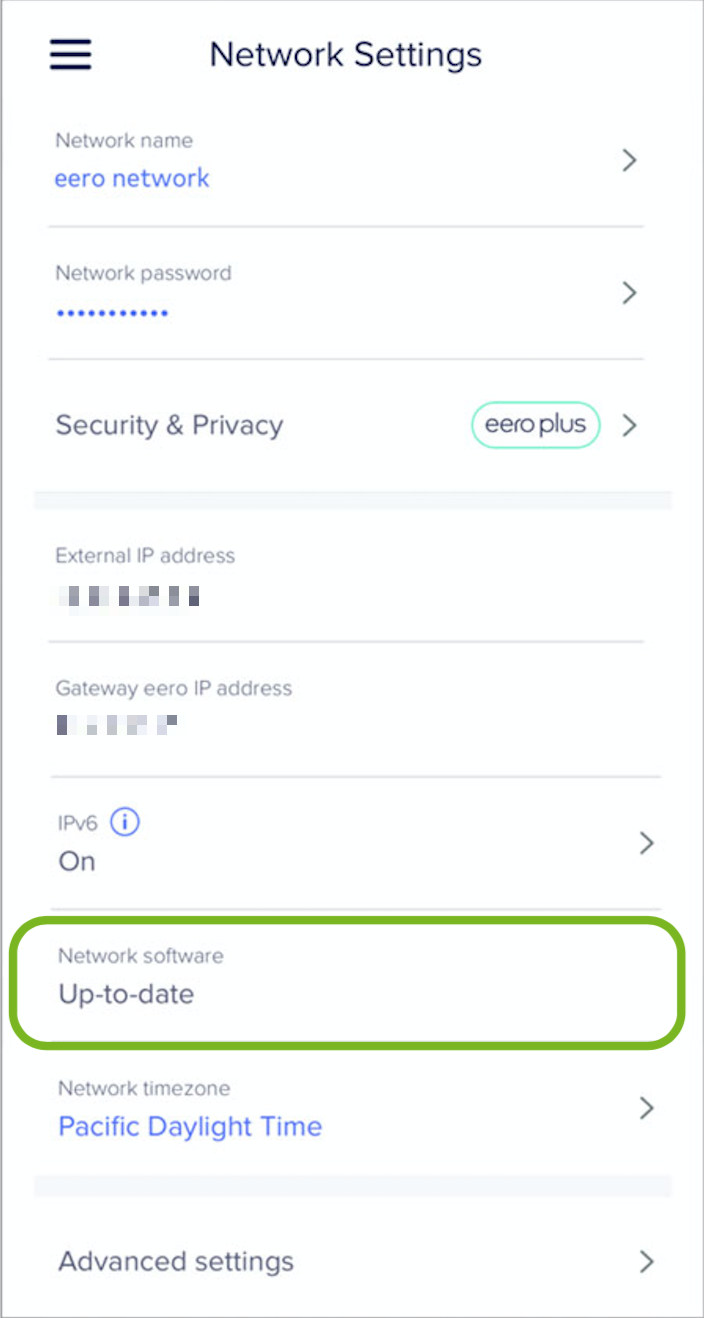
Task: Click the Network password chevron arrow
Action: (x=629, y=293)
